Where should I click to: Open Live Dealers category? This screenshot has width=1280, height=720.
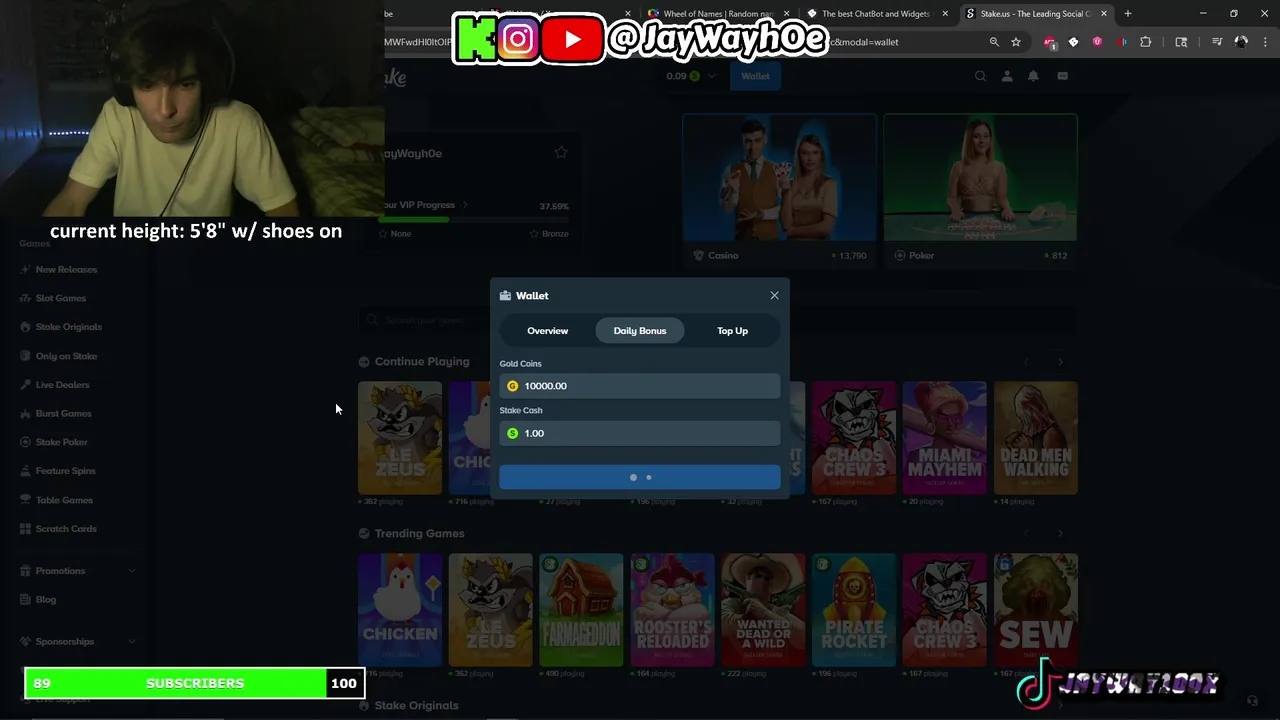62,385
